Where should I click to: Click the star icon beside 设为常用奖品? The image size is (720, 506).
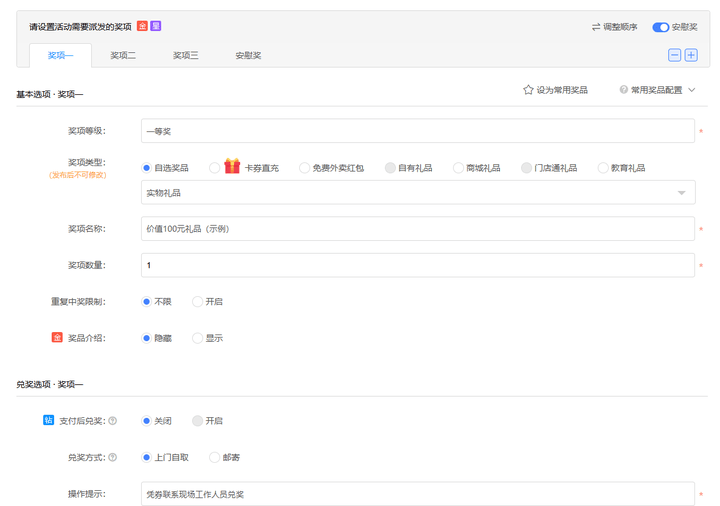528,90
